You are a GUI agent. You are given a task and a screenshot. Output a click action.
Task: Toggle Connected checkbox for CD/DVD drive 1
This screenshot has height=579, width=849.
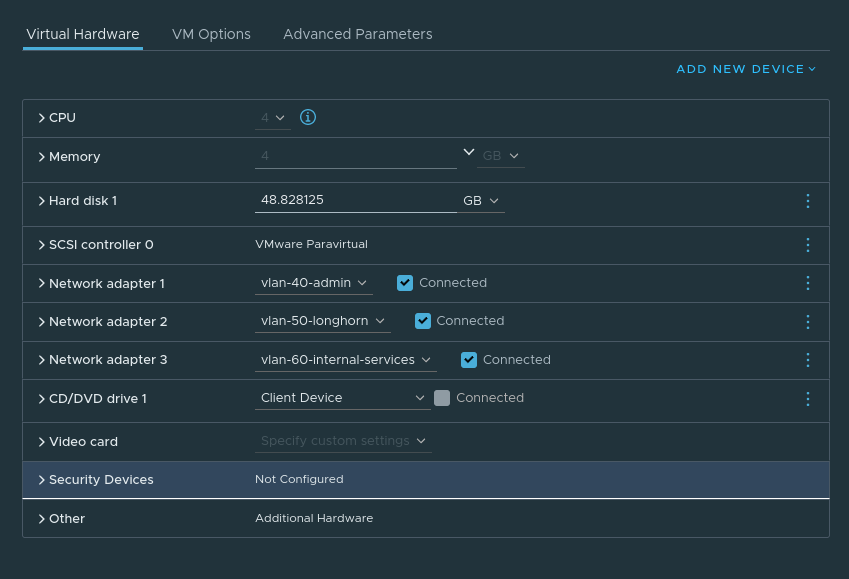coord(441,398)
